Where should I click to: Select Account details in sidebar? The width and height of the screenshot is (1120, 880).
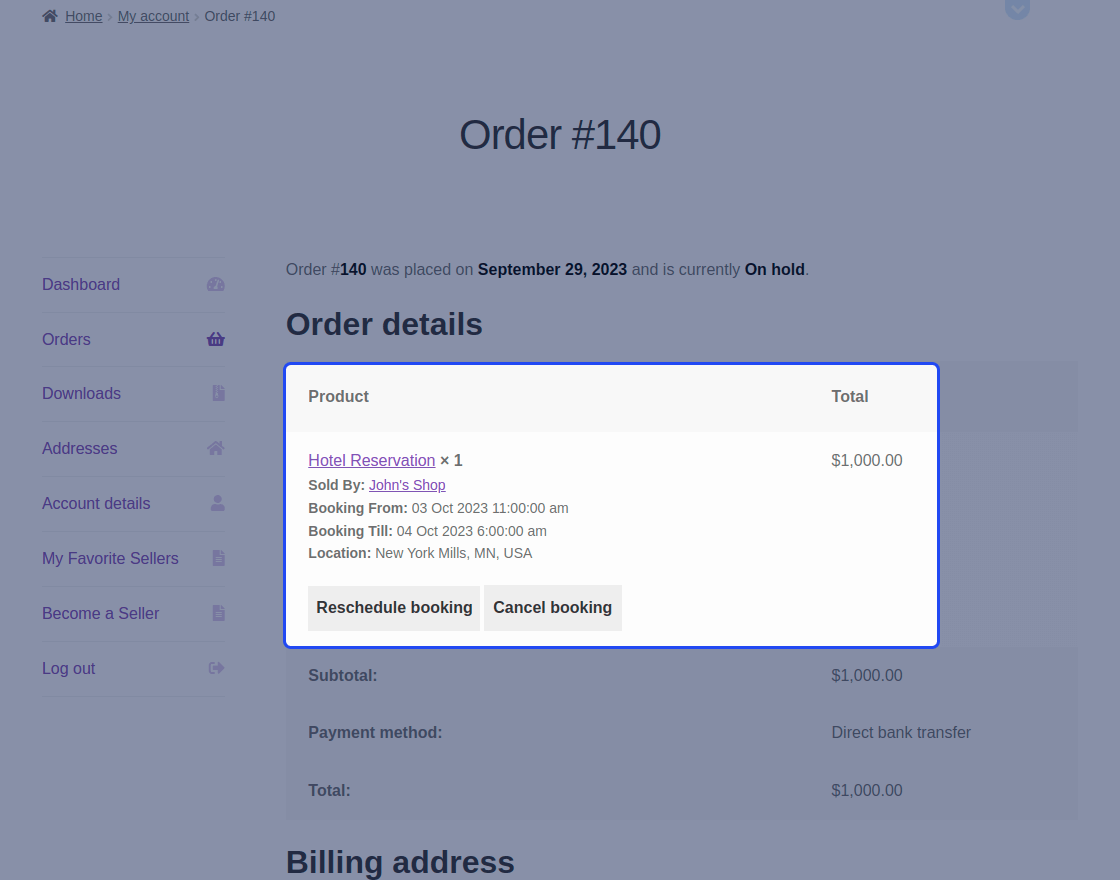pyautogui.click(x=96, y=503)
